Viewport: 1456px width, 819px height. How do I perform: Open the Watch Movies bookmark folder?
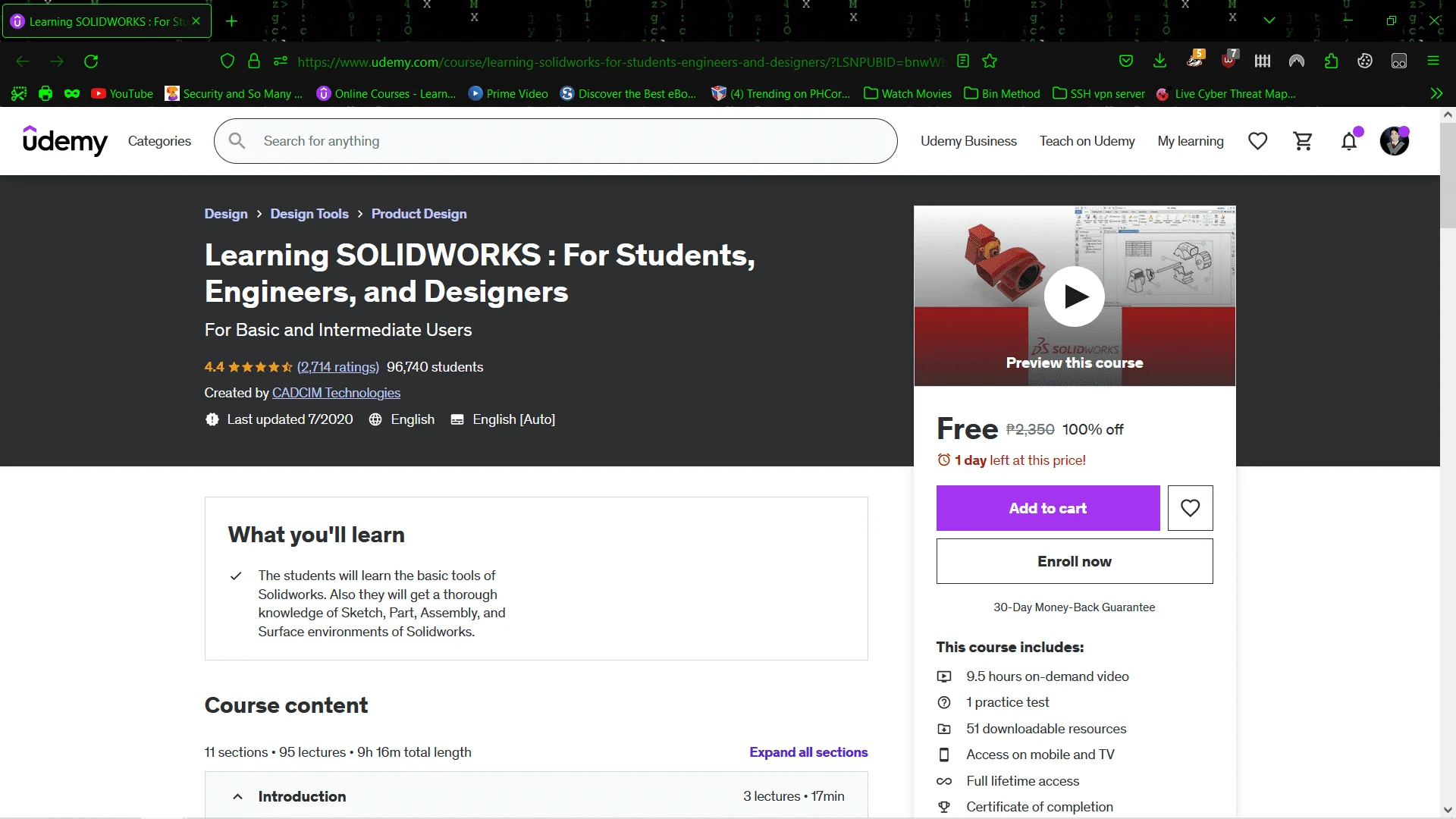click(908, 94)
